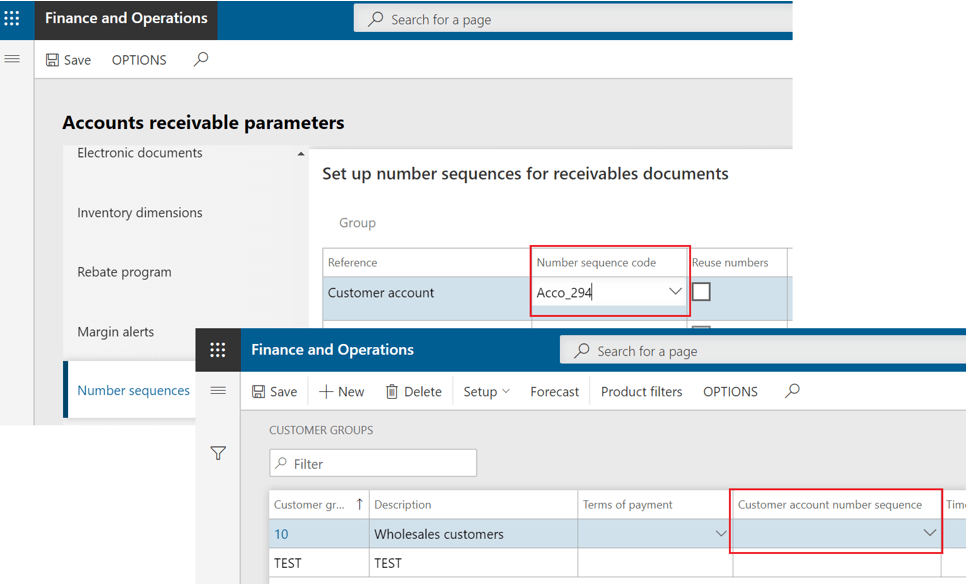
Task: Expand the Setup menu
Action: (486, 392)
